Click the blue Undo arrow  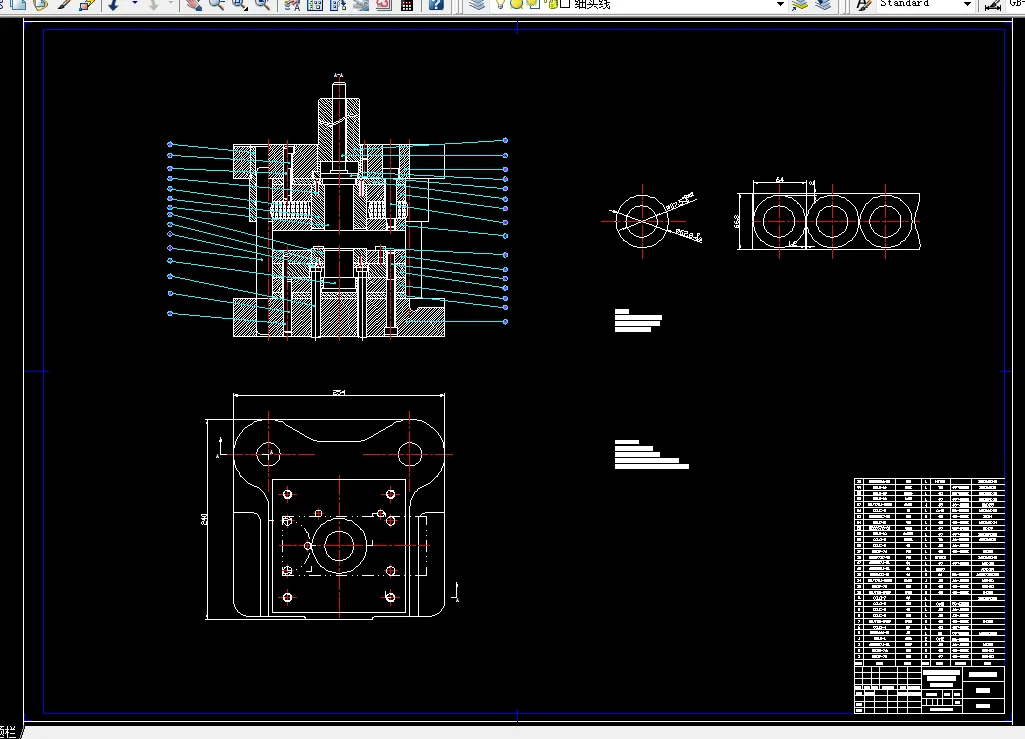[113, 5]
